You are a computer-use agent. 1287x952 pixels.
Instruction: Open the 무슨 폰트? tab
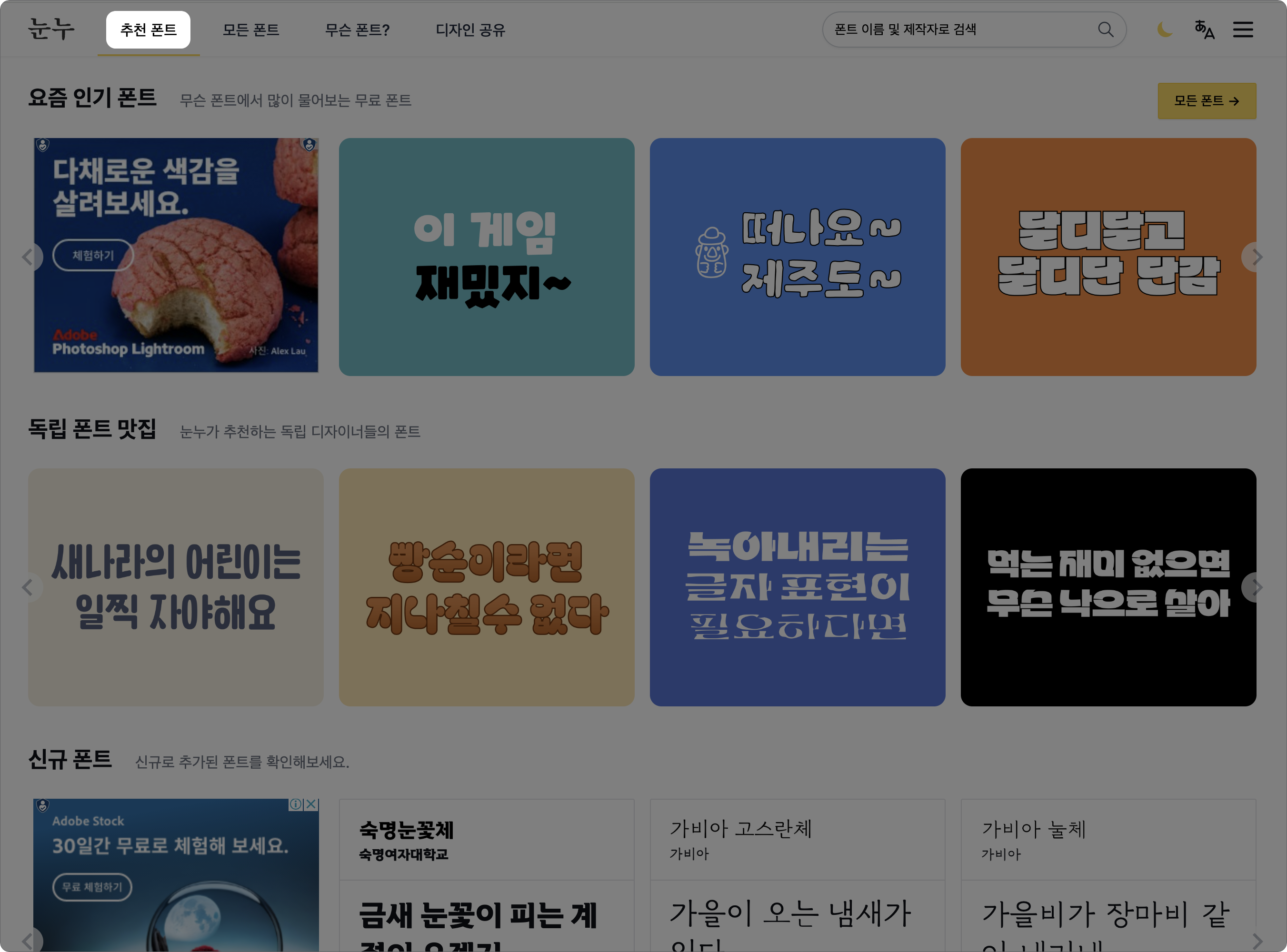(357, 30)
